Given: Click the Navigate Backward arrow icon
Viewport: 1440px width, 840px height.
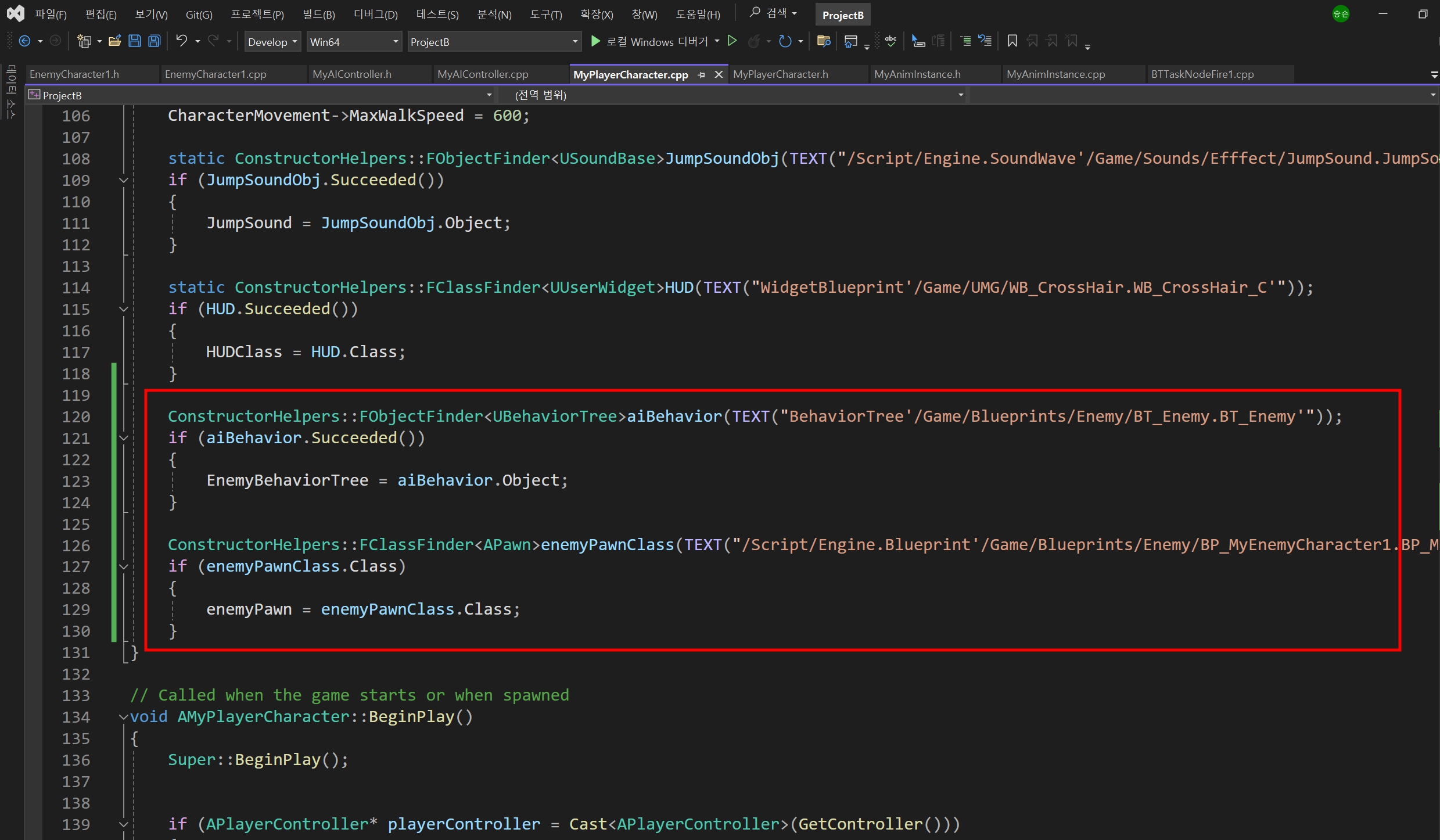Looking at the screenshot, I should click(24, 41).
